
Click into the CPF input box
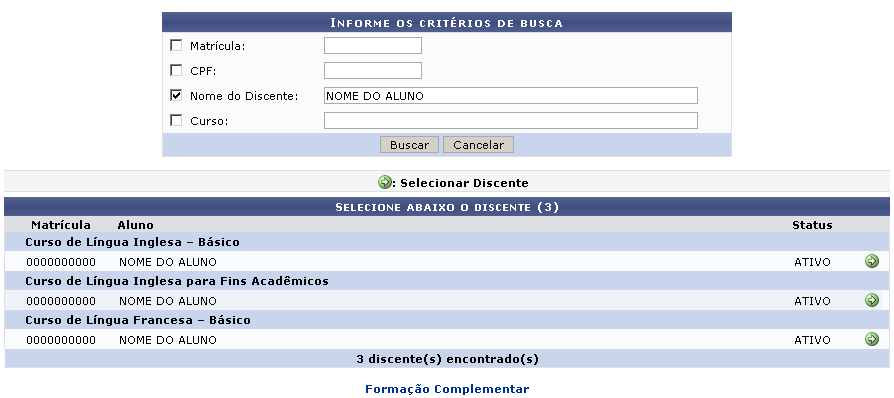pos(373,71)
